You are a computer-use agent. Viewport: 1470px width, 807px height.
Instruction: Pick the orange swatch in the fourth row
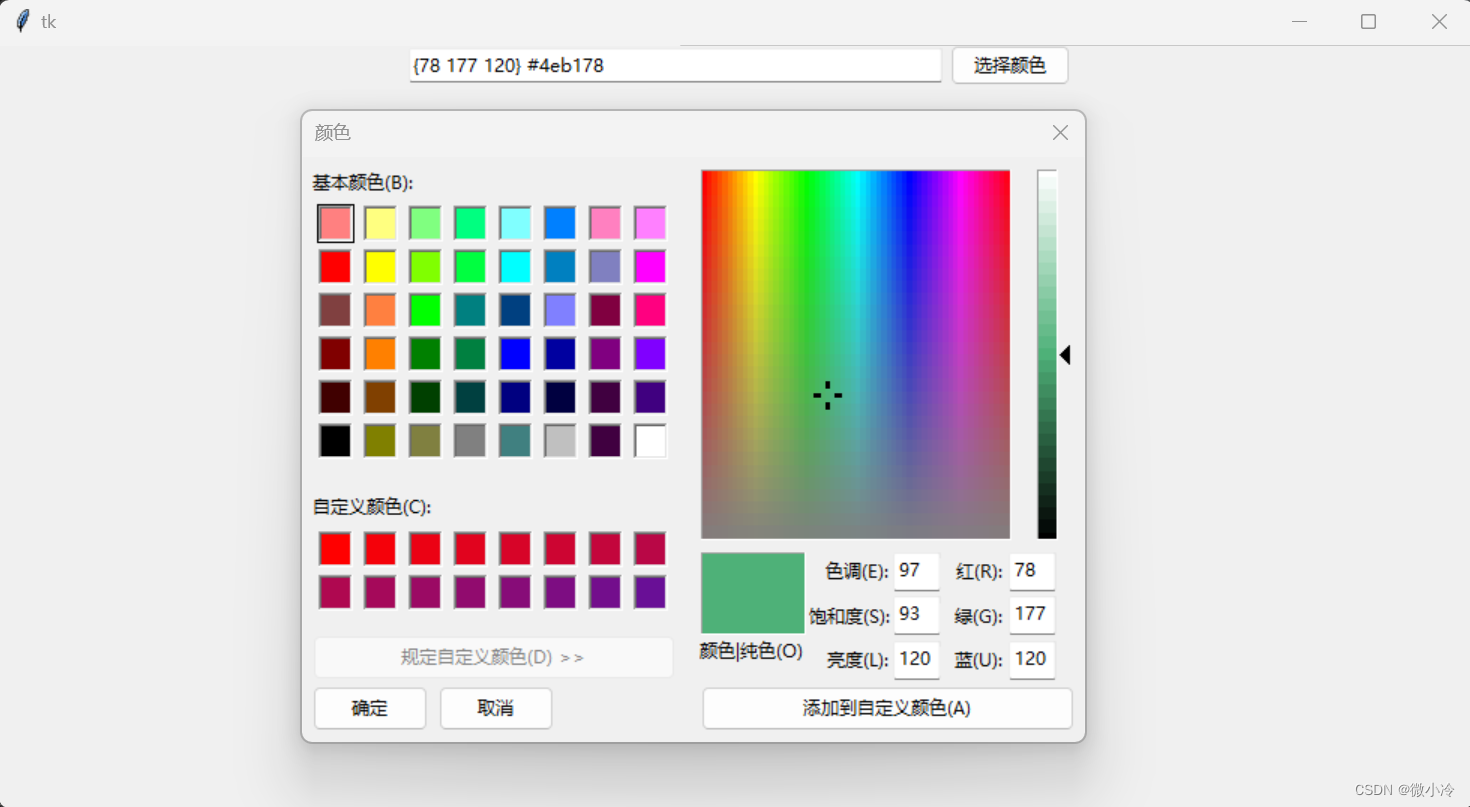point(380,354)
